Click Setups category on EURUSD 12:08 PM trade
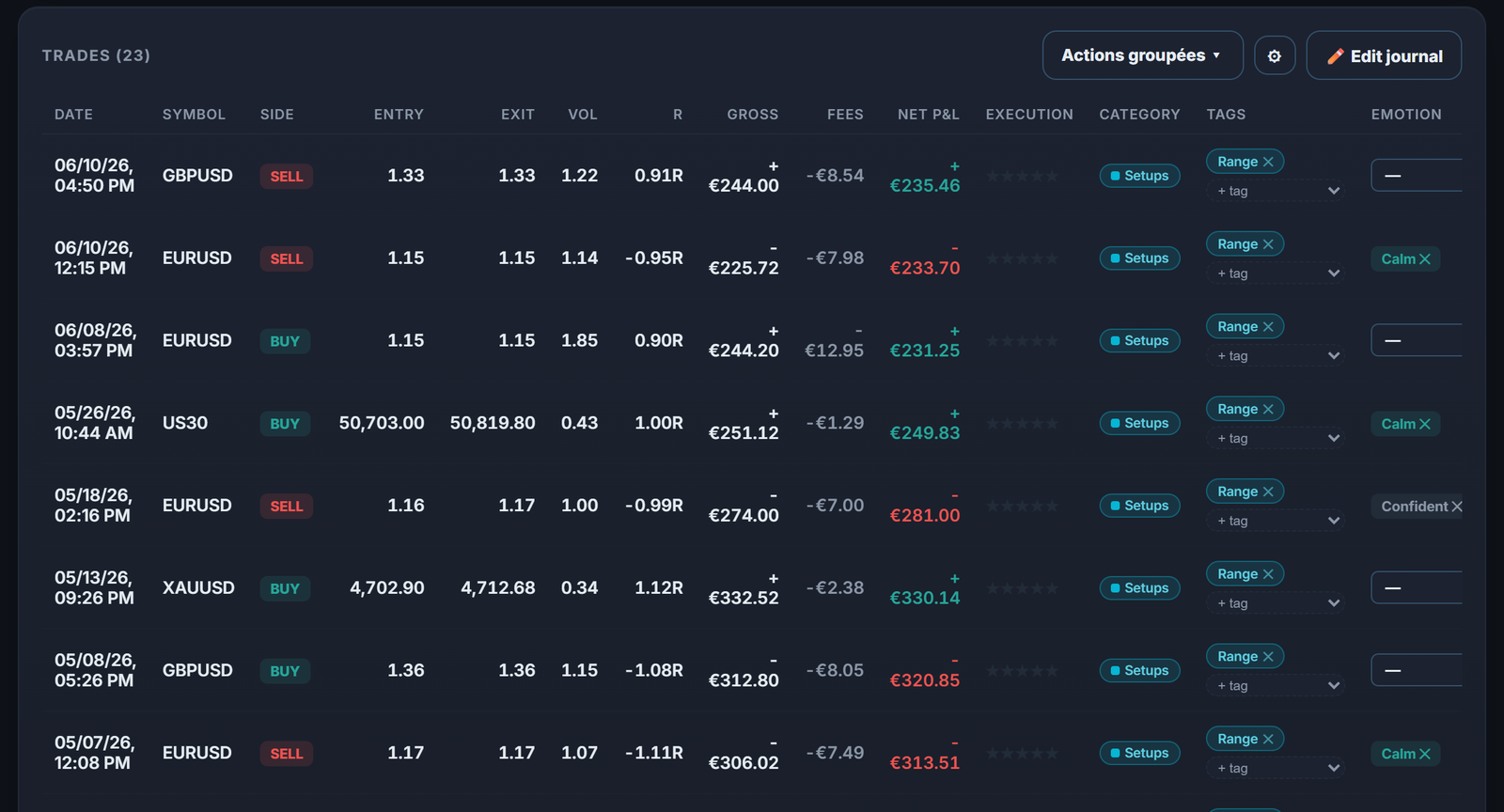1504x812 pixels. (x=1139, y=753)
